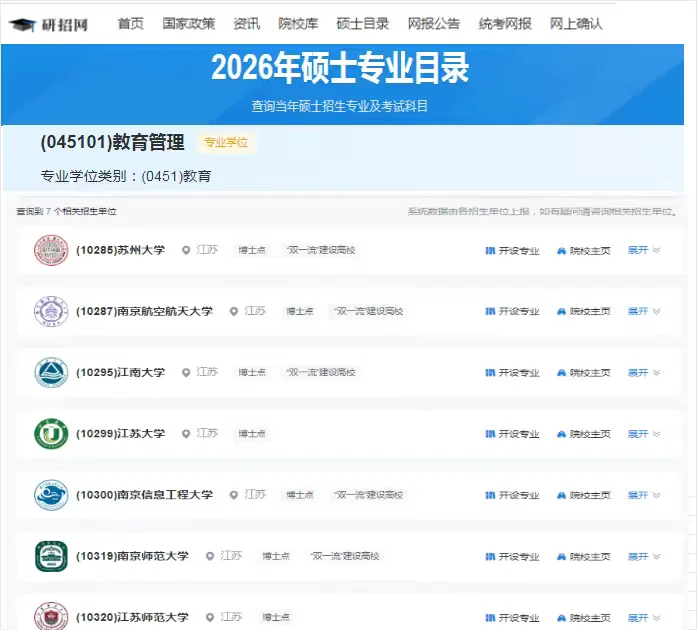Open the 首页 menu item
The width and height of the screenshot is (697, 630).
tap(131, 24)
